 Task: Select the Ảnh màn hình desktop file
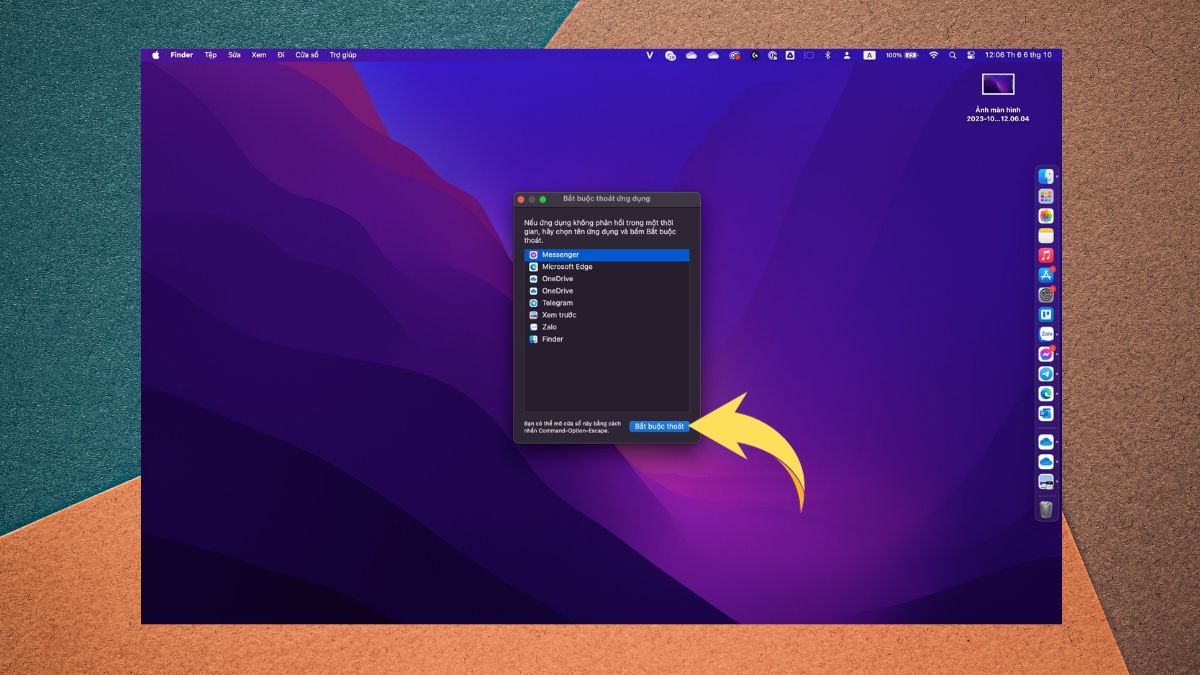click(998, 97)
